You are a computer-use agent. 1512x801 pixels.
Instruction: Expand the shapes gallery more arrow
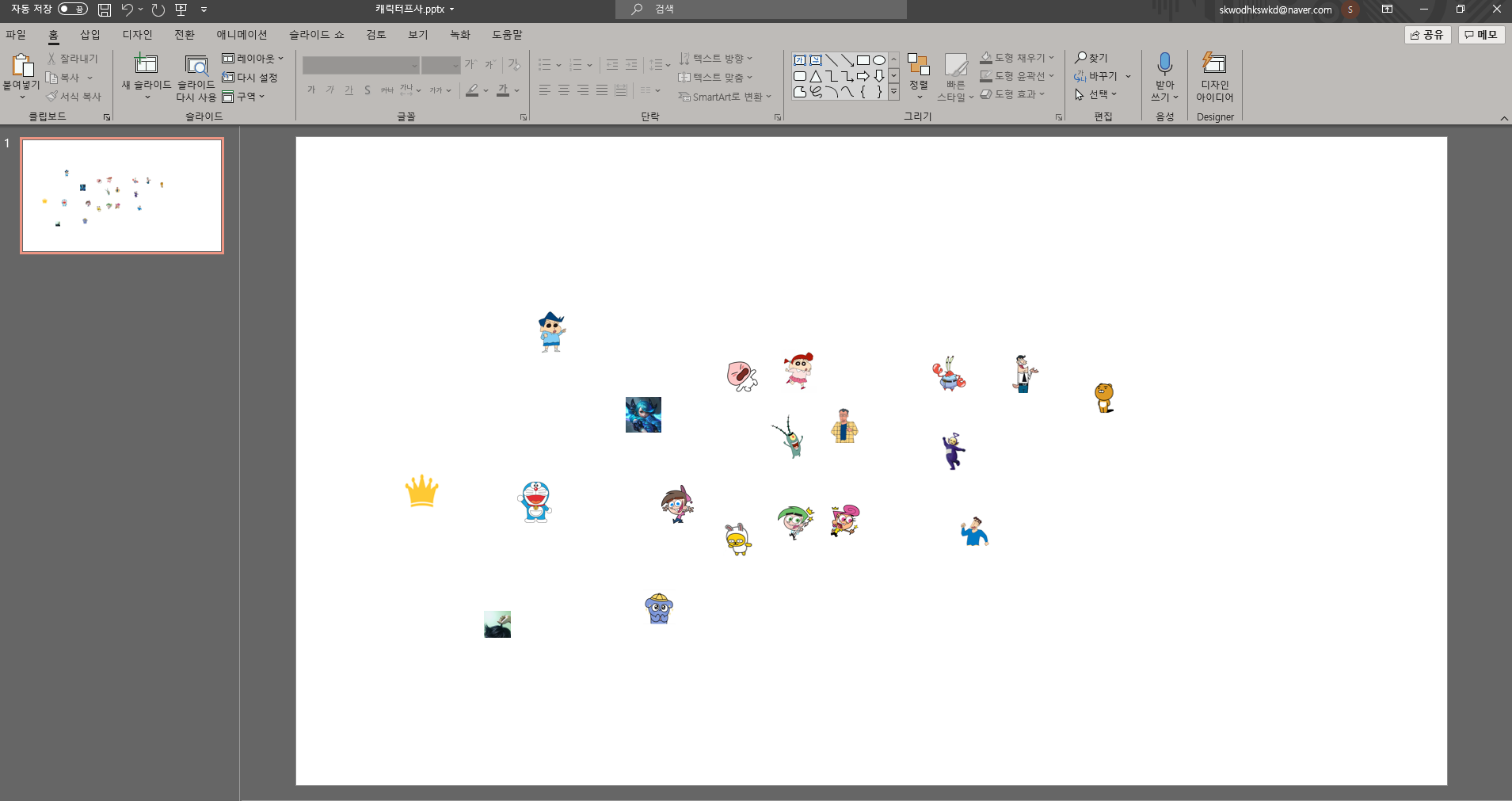[894, 92]
